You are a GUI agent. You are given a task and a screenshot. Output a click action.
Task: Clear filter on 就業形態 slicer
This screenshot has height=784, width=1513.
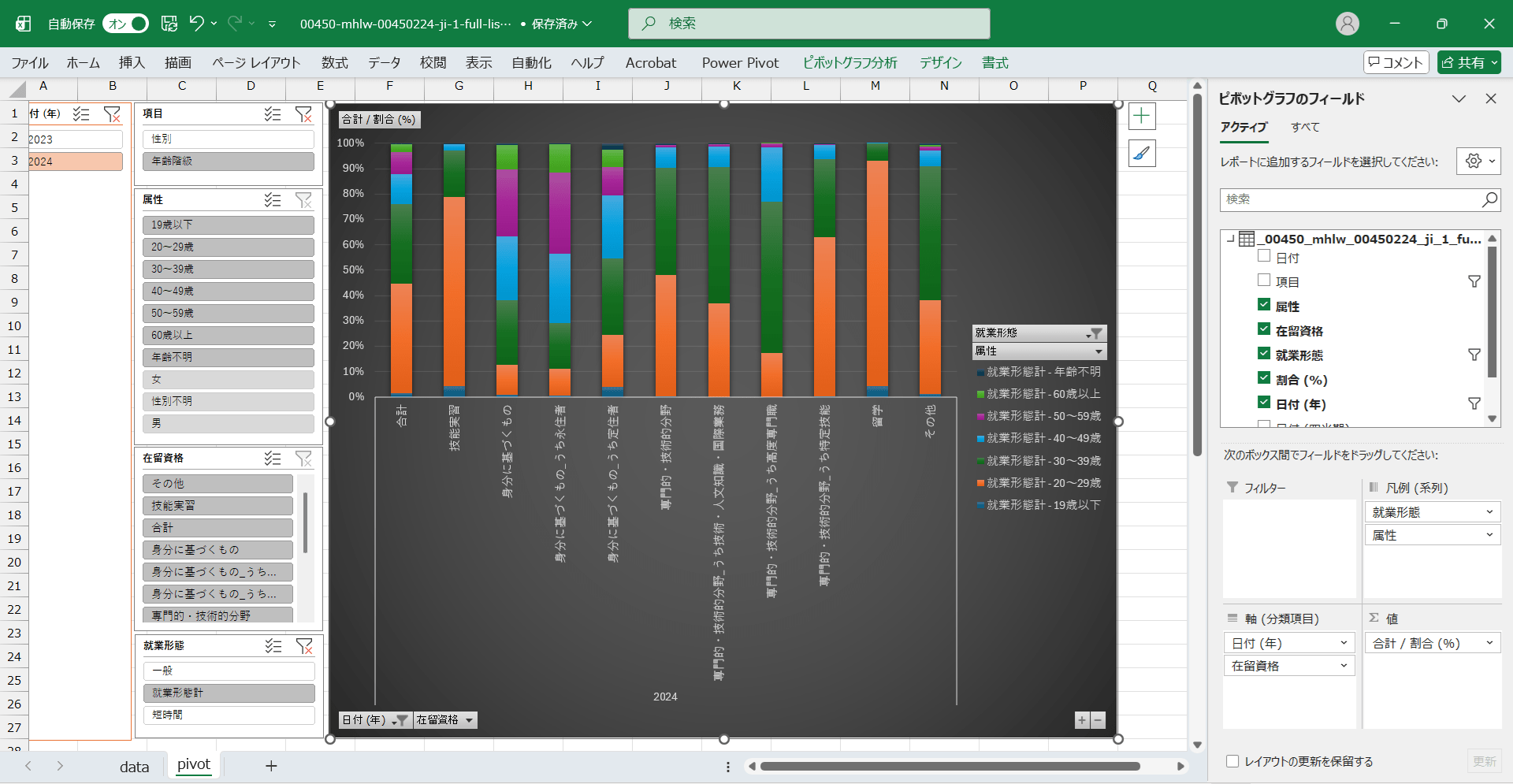[x=303, y=646]
